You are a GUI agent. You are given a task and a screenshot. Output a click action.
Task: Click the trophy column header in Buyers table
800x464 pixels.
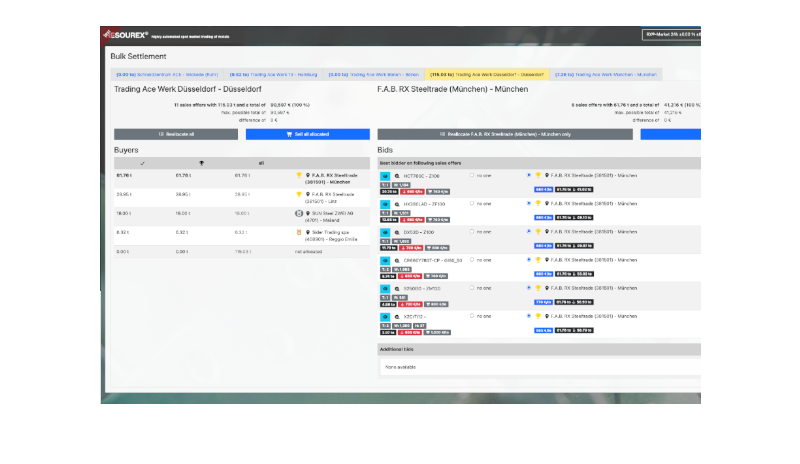pyautogui.click(x=202, y=163)
